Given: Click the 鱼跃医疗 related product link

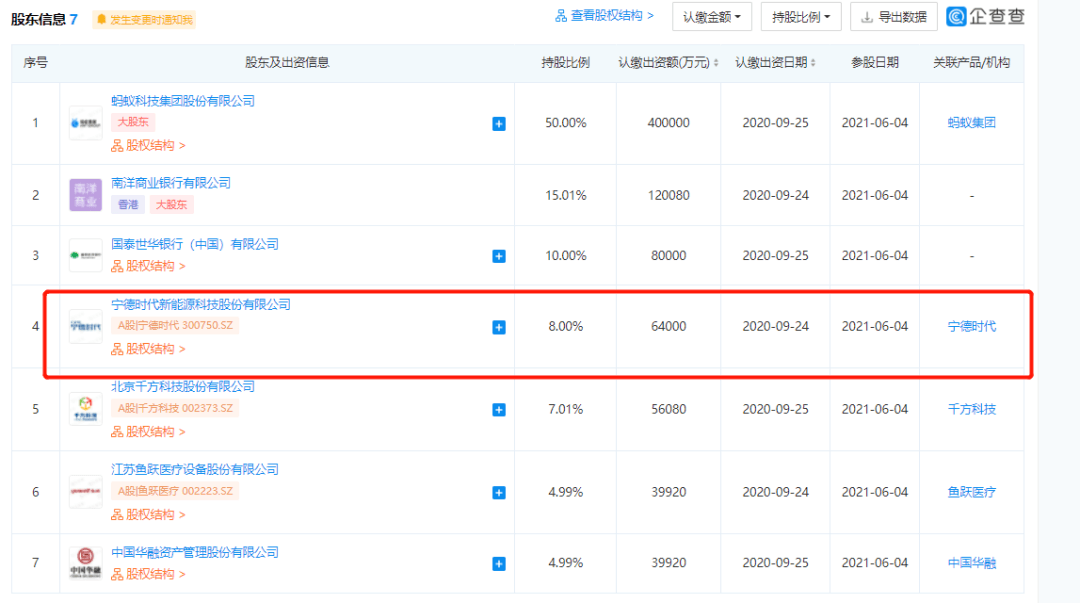Looking at the screenshot, I should [971, 492].
